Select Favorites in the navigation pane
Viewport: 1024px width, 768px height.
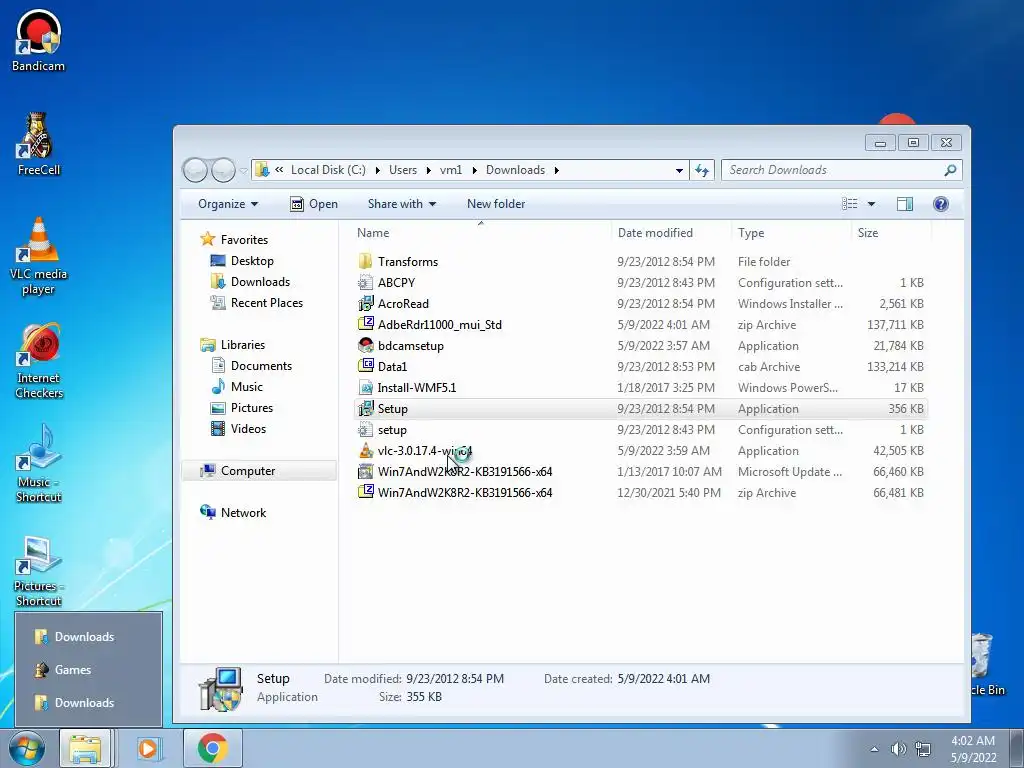pyautogui.click(x=234, y=240)
